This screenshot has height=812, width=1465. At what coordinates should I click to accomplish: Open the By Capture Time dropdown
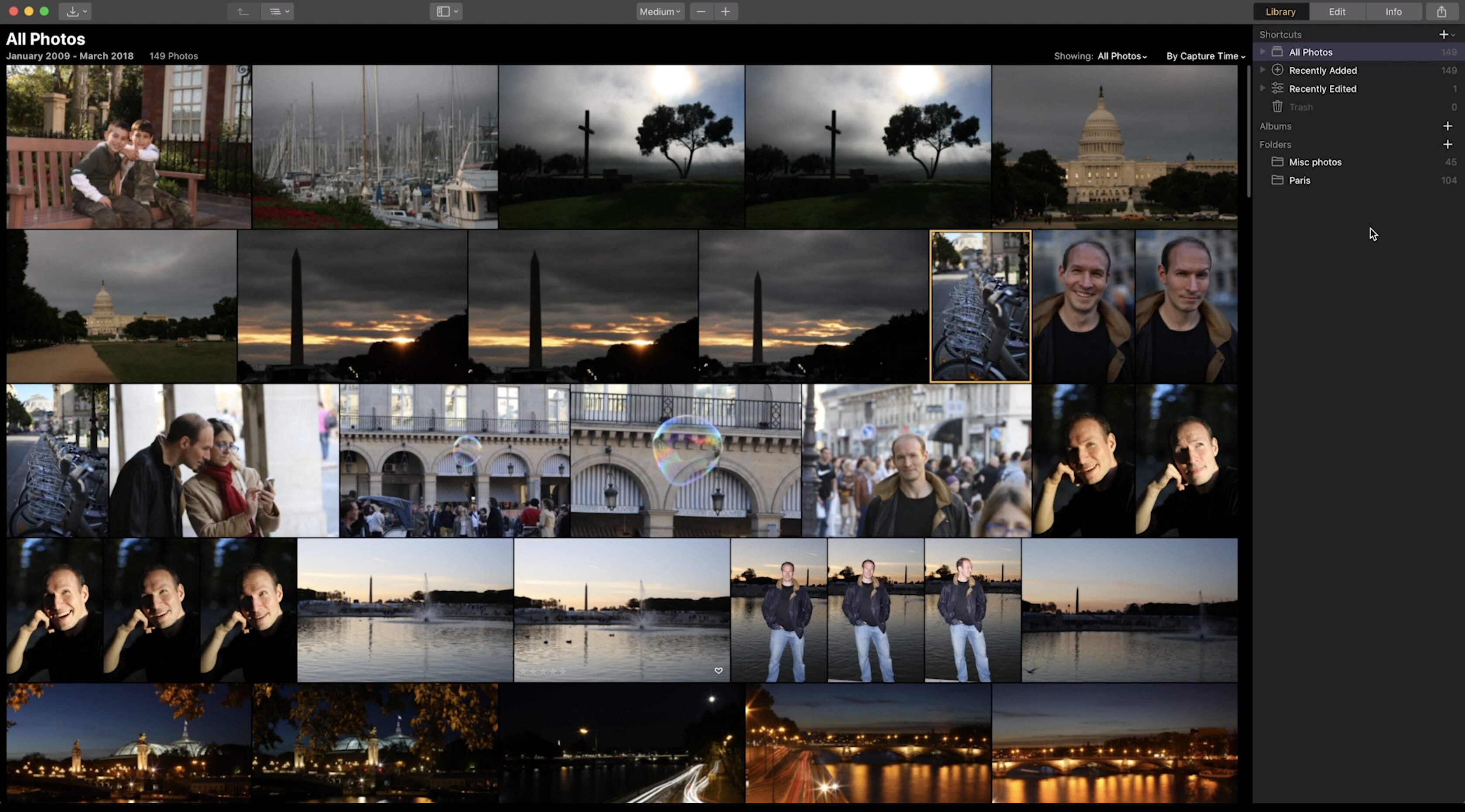1205,55
